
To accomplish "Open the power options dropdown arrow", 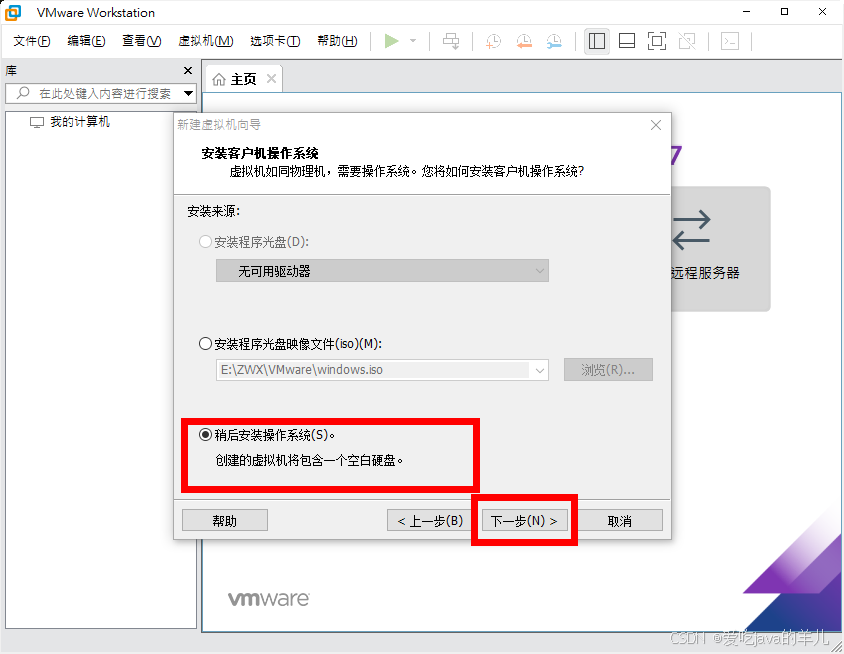I will (x=413, y=41).
